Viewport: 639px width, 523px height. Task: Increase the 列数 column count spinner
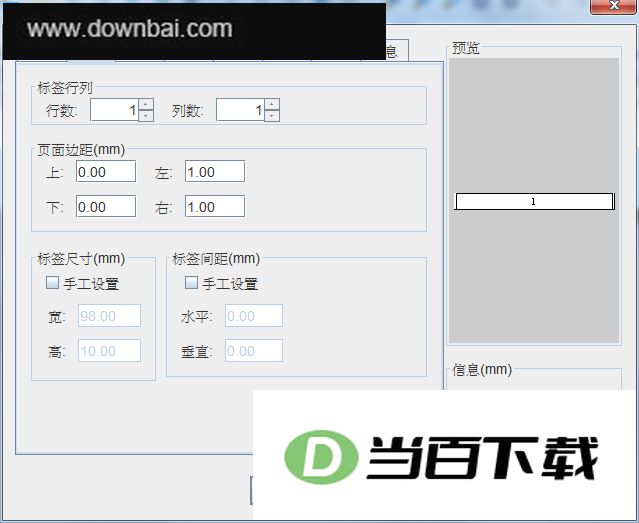click(x=272, y=104)
